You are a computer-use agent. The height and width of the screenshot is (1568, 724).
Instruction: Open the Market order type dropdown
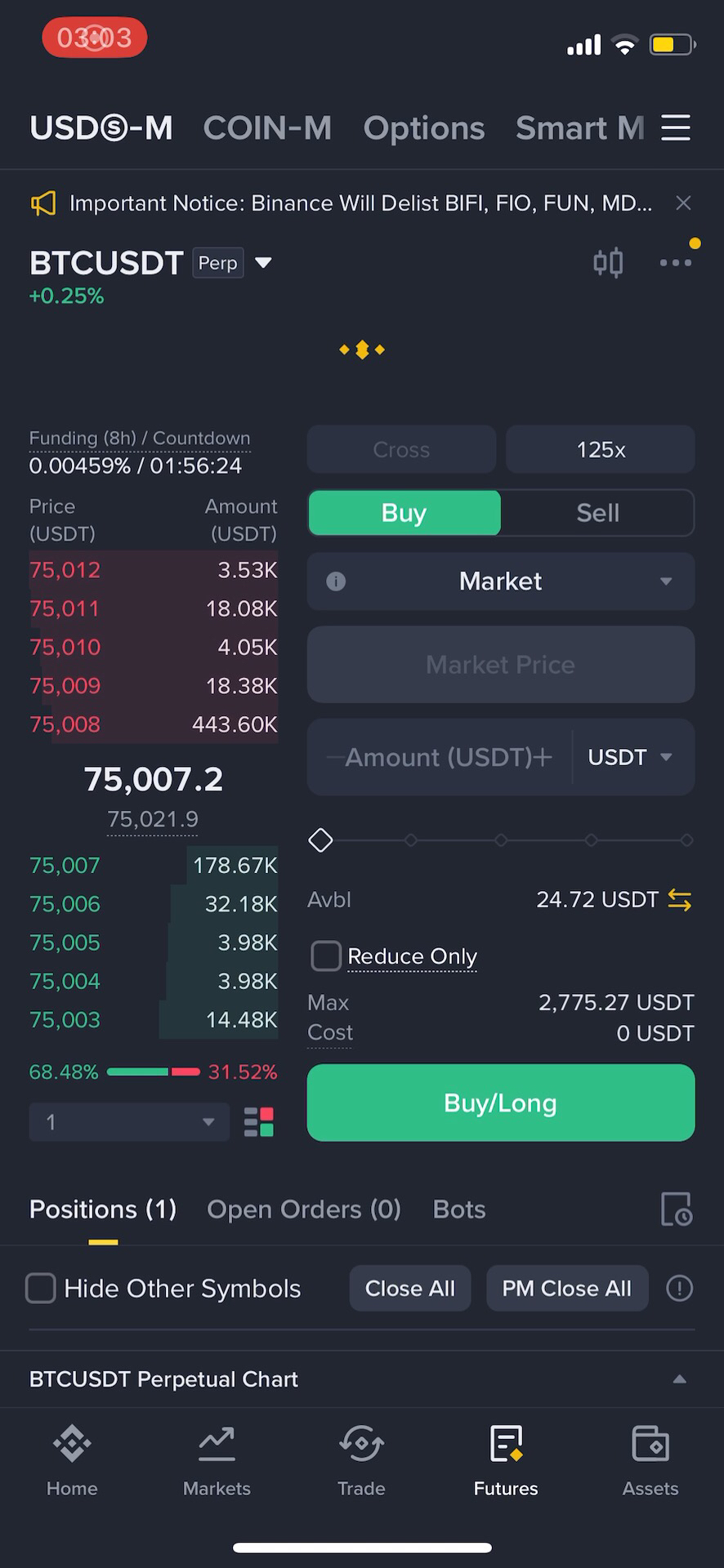pos(501,581)
